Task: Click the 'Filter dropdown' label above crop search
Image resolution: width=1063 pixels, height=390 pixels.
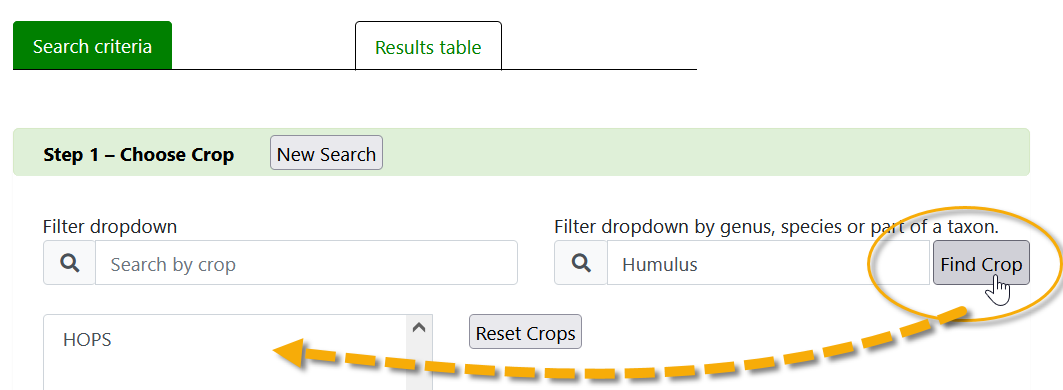Action: pyautogui.click(x=110, y=226)
